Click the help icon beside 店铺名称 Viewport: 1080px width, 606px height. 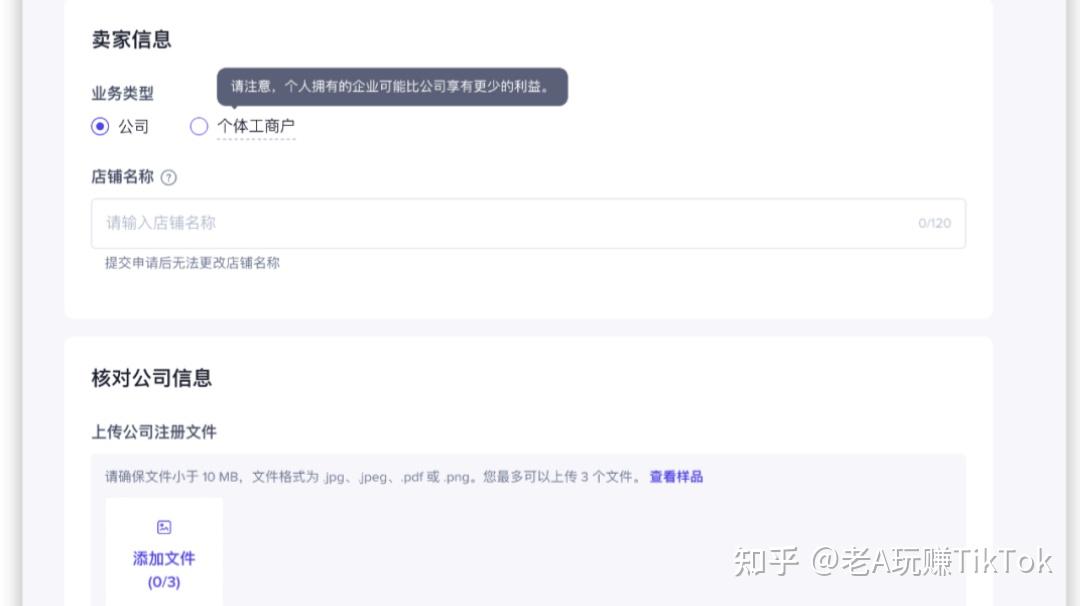pyautogui.click(x=169, y=178)
